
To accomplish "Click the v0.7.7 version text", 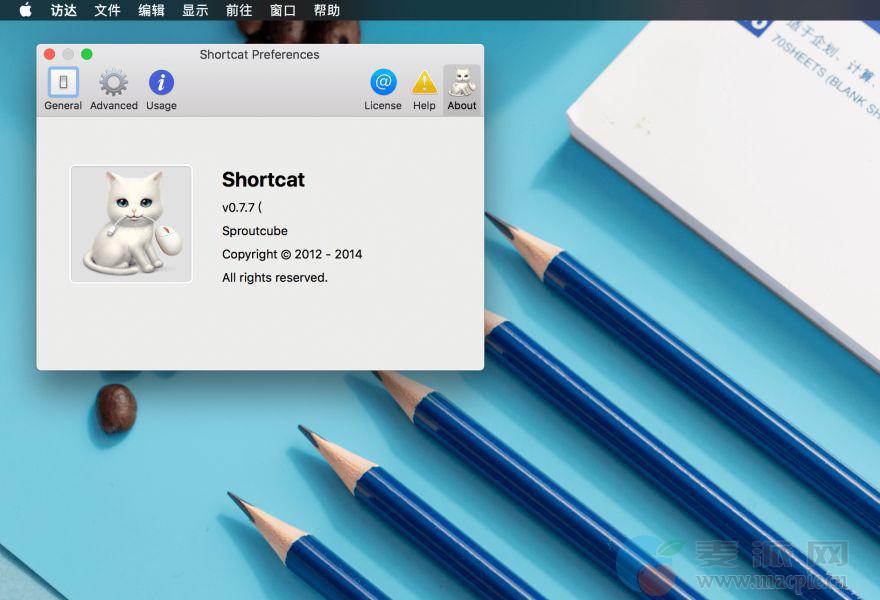I will tap(242, 207).
